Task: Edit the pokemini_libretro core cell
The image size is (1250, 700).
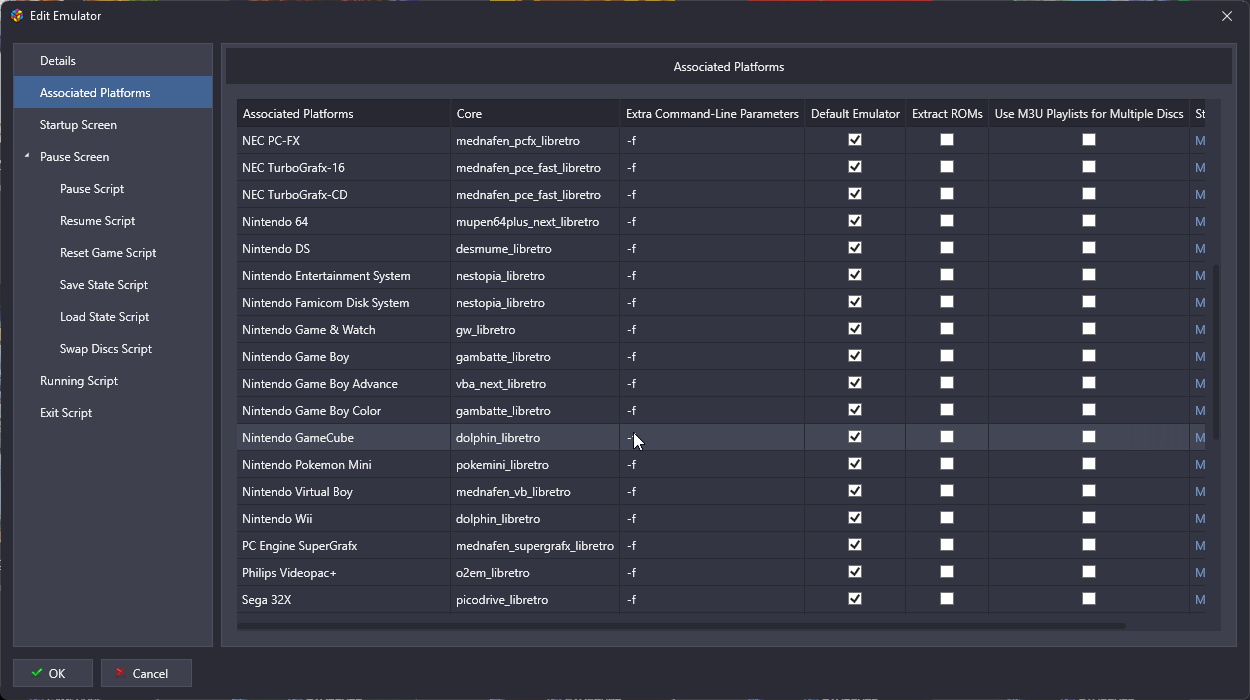Action: 535,465
